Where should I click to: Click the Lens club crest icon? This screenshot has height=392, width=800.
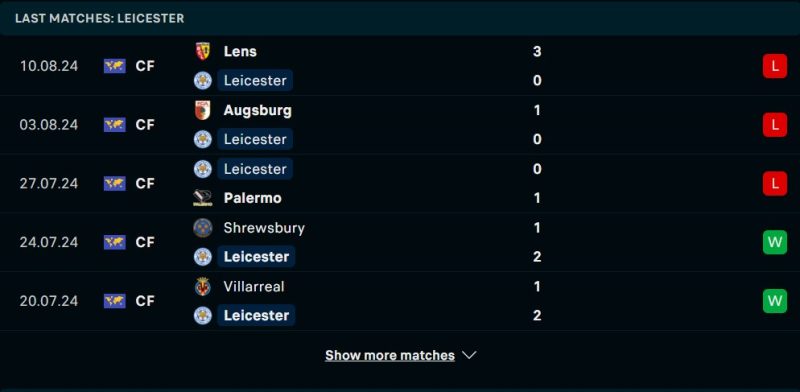click(203, 52)
